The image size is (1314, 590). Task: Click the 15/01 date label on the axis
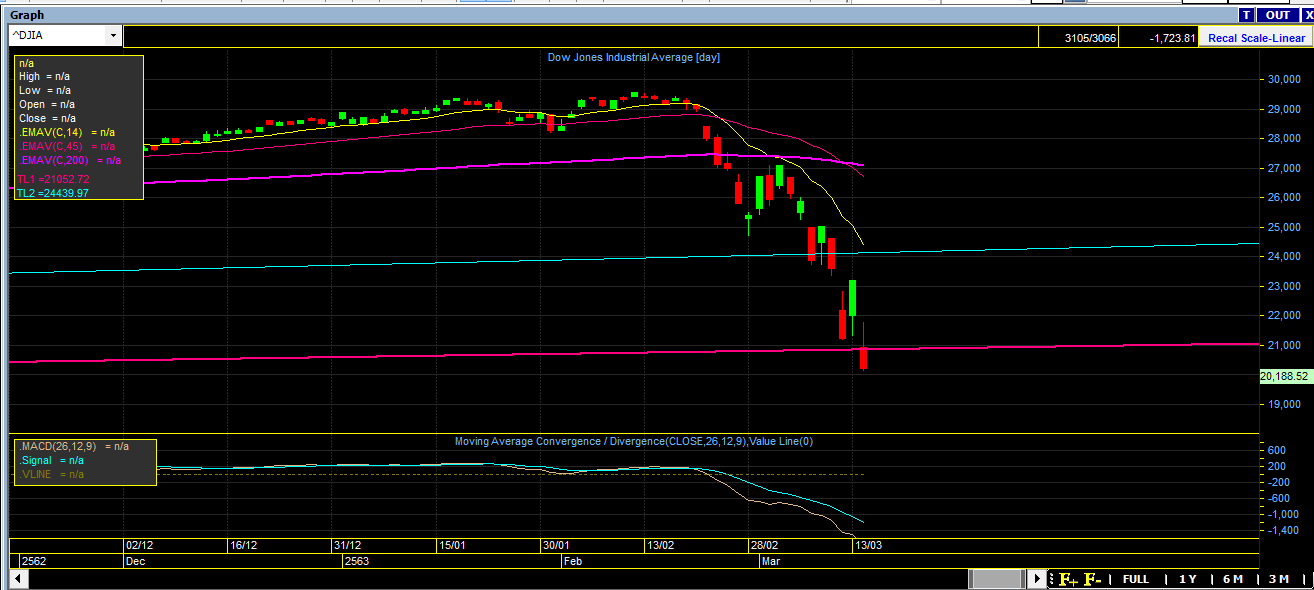tap(453, 546)
